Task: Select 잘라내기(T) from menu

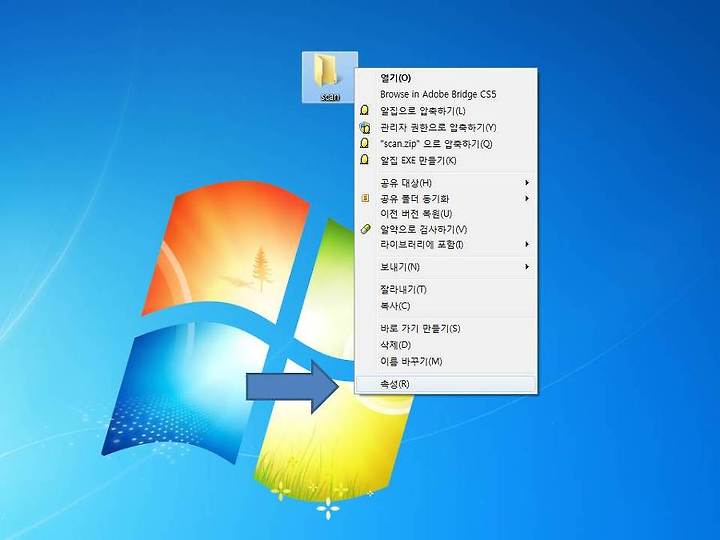Action: click(x=445, y=289)
